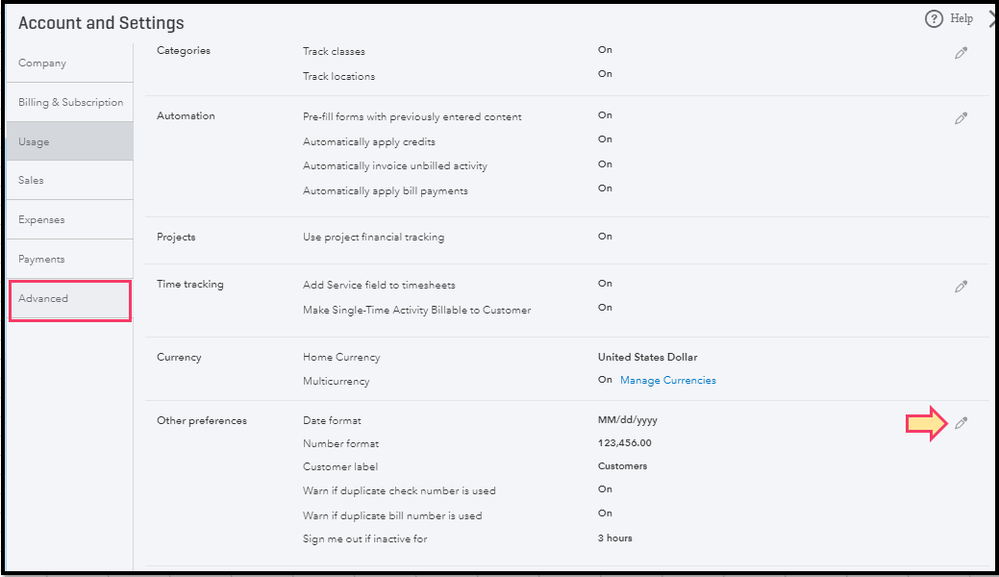The height and width of the screenshot is (577, 999).
Task: Select the Payments tab
Action: click(41, 259)
